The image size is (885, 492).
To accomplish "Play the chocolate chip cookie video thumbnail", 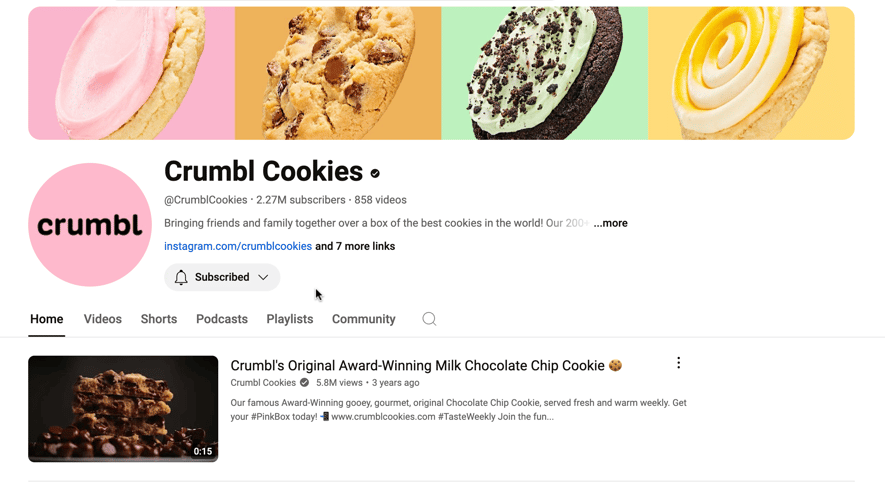I will tap(123, 408).
